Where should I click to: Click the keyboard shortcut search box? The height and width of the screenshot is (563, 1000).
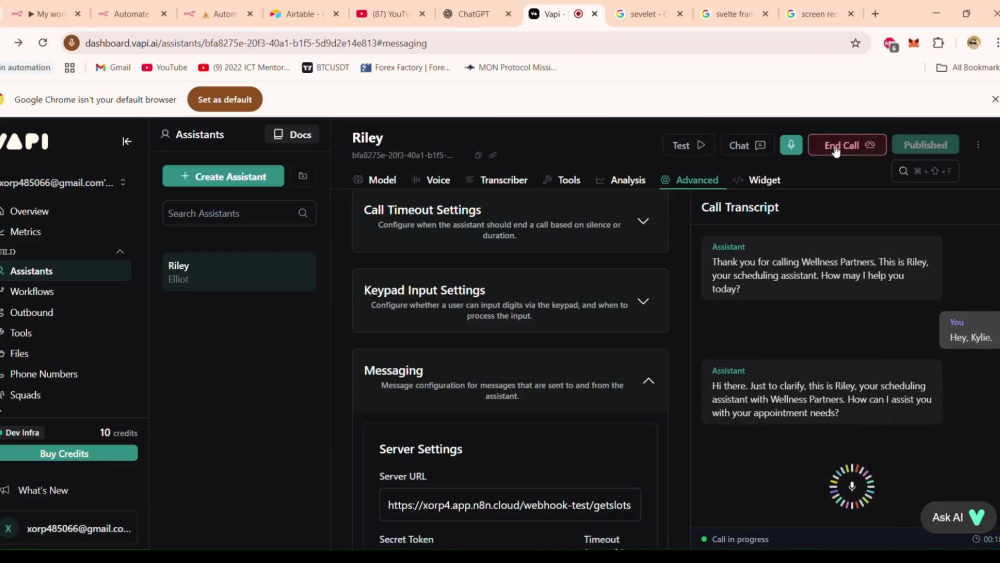point(925,171)
